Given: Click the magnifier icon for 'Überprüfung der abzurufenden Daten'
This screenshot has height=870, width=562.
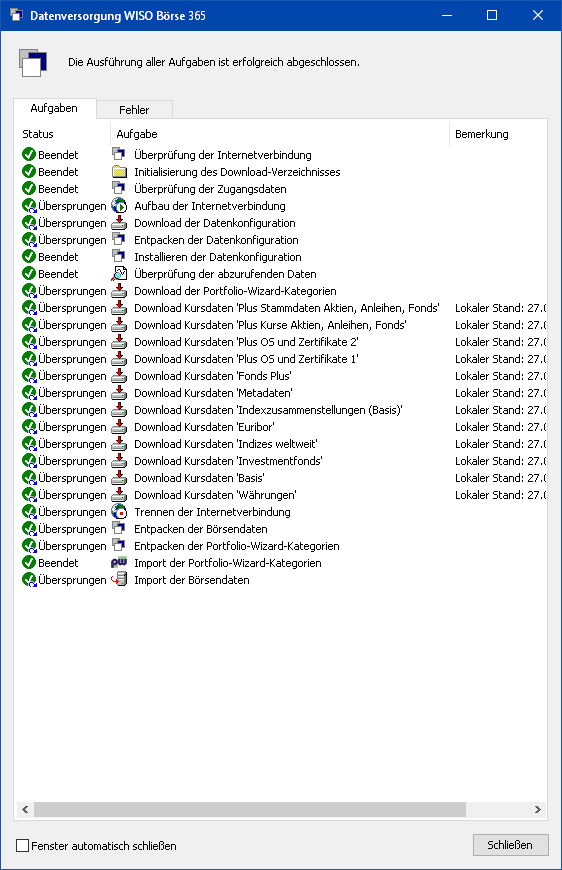Looking at the screenshot, I should click(x=119, y=274).
